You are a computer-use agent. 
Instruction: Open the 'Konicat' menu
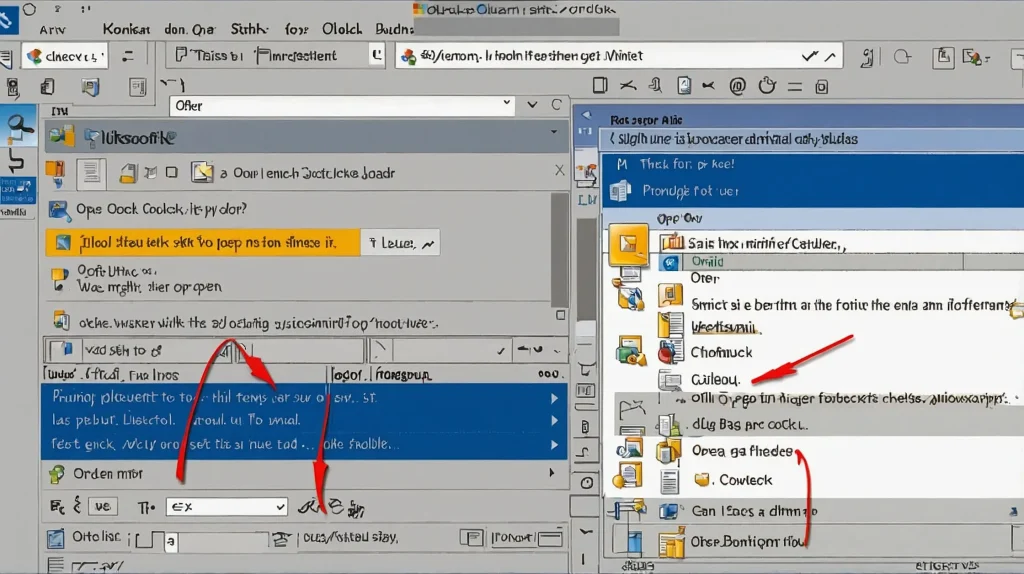point(126,29)
